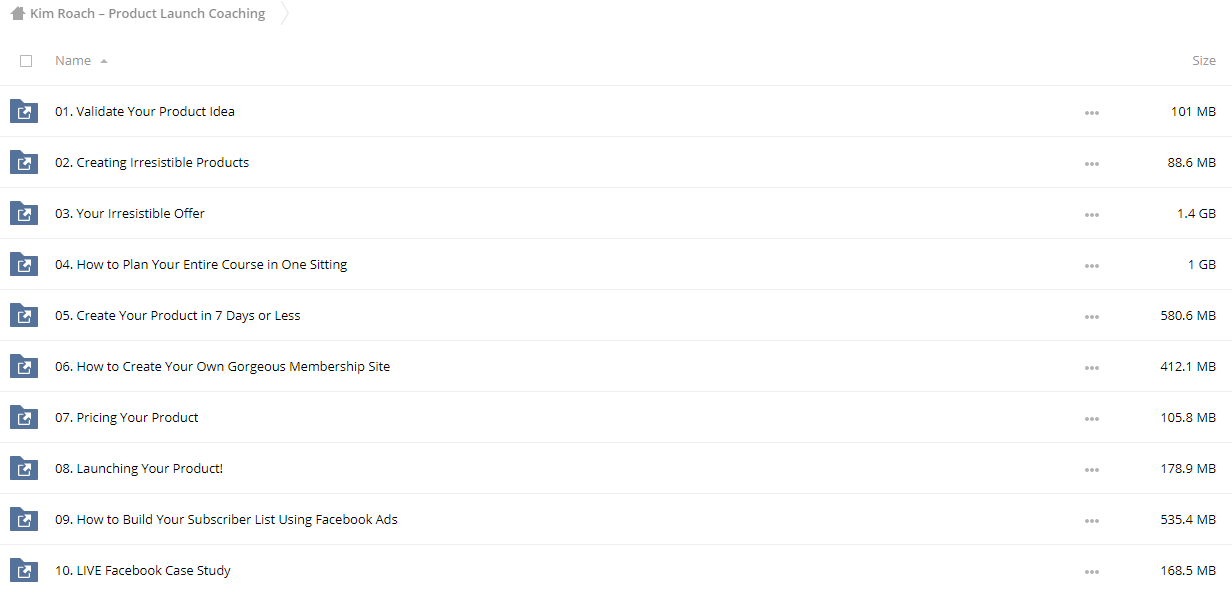Toggle the sort arrow next to Name
1232x594 pixels.
(104, 61)
